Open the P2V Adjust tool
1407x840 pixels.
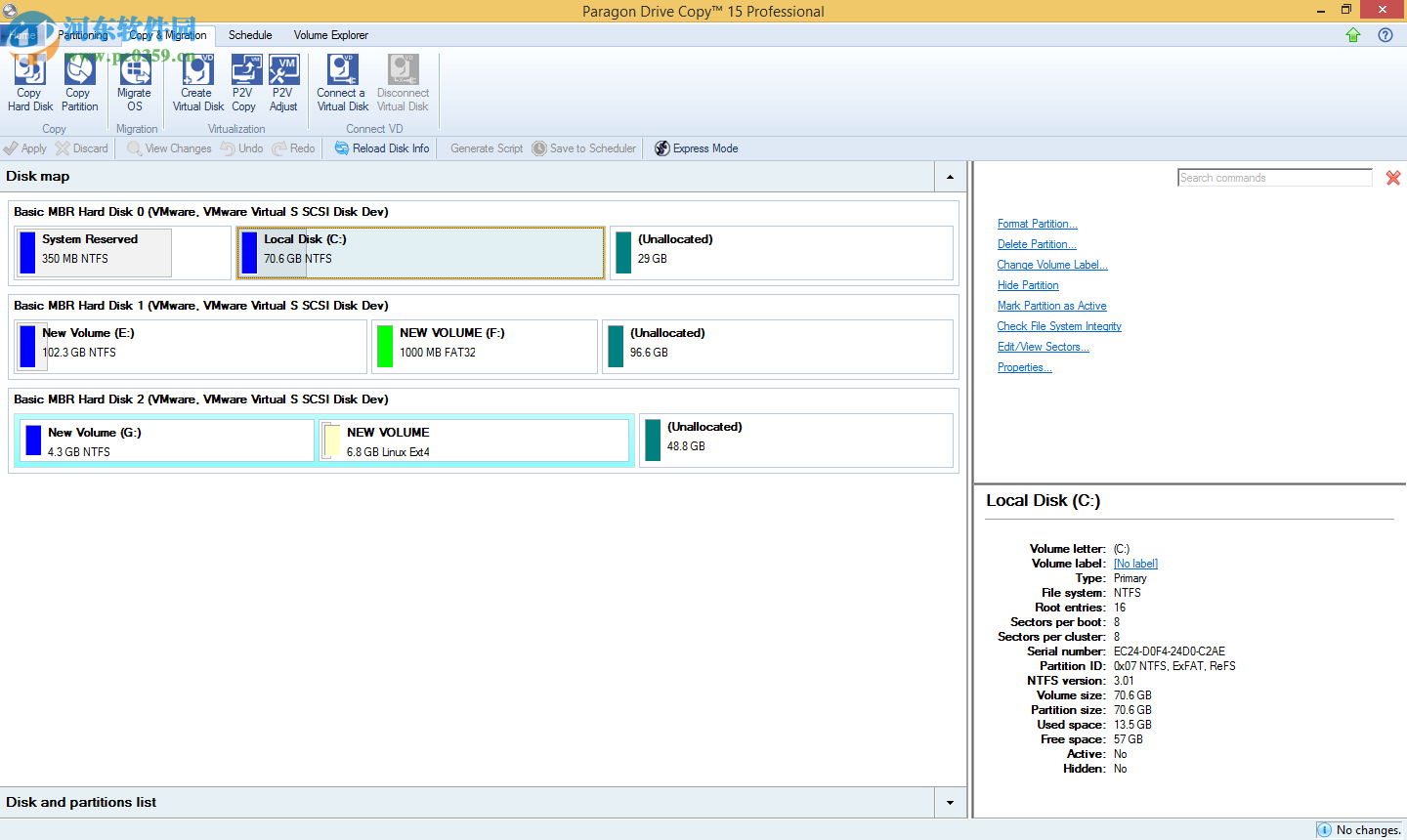283,83
